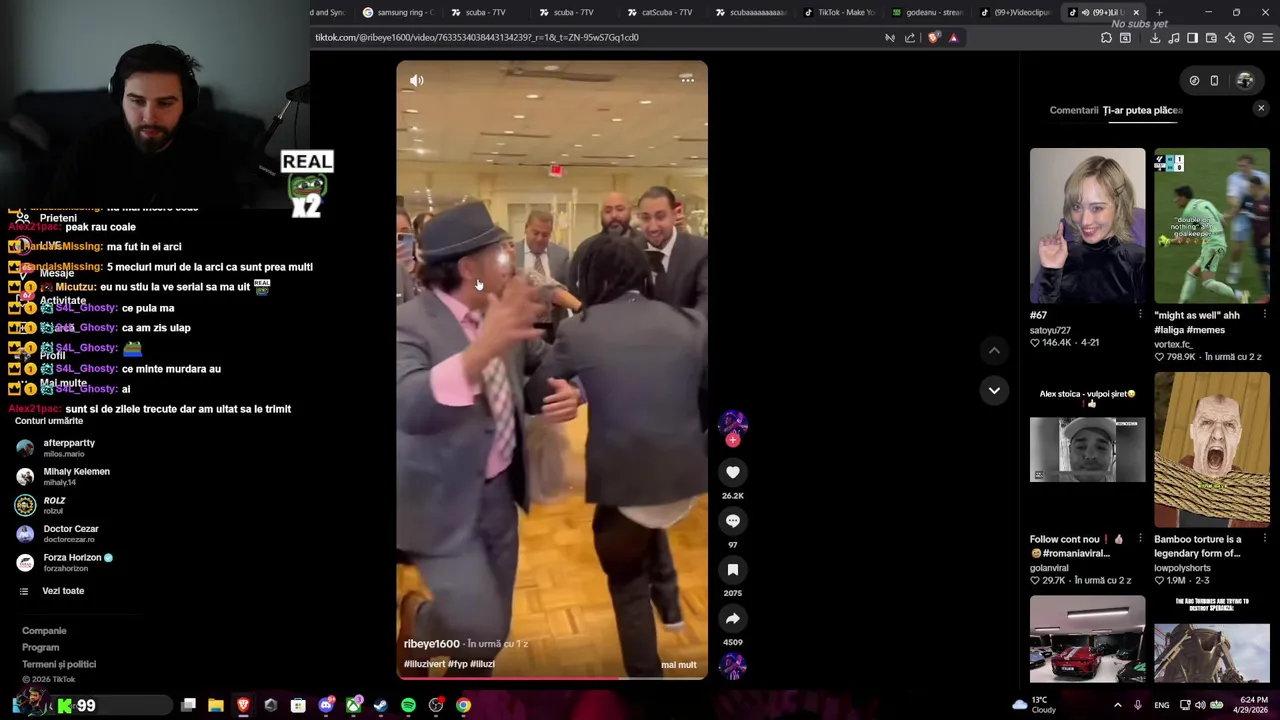Expand followed accounts with Vezi toate

pos(63,591)
